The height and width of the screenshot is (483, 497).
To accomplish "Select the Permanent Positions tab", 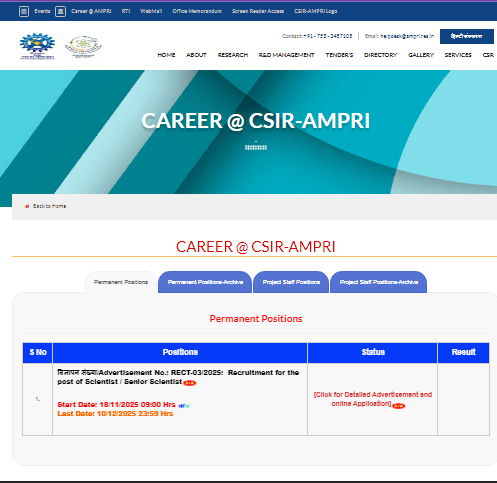I will pyautogui.click(x=121, y=282).
